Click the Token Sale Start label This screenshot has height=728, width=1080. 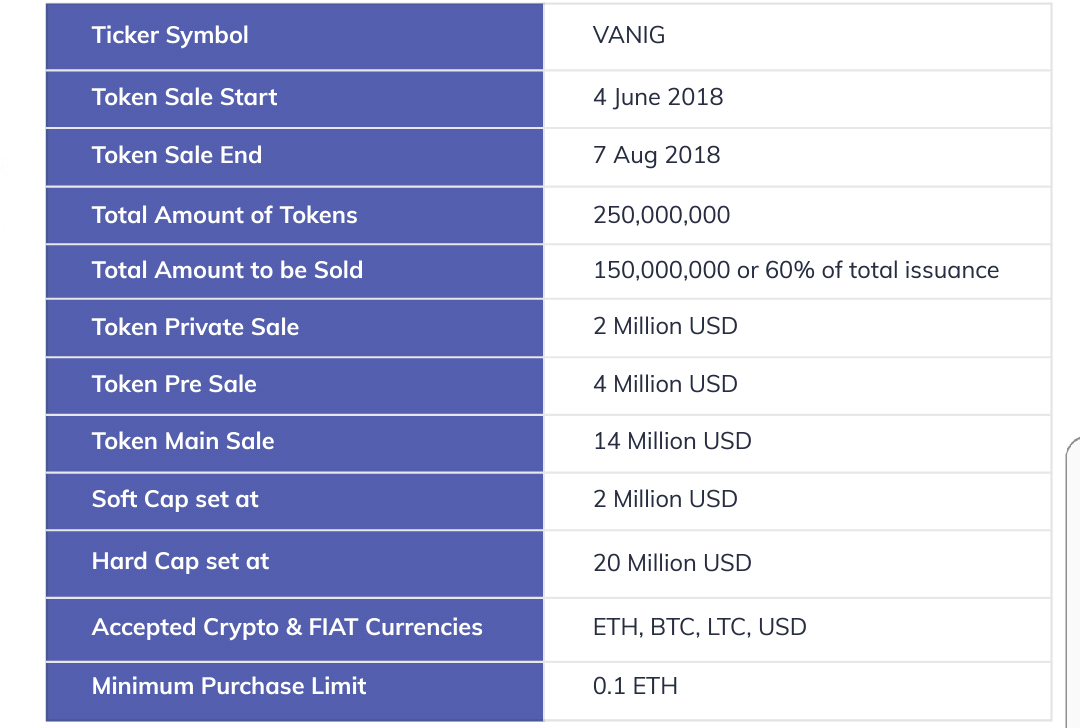pyautogui.click(x=184, y=98)
